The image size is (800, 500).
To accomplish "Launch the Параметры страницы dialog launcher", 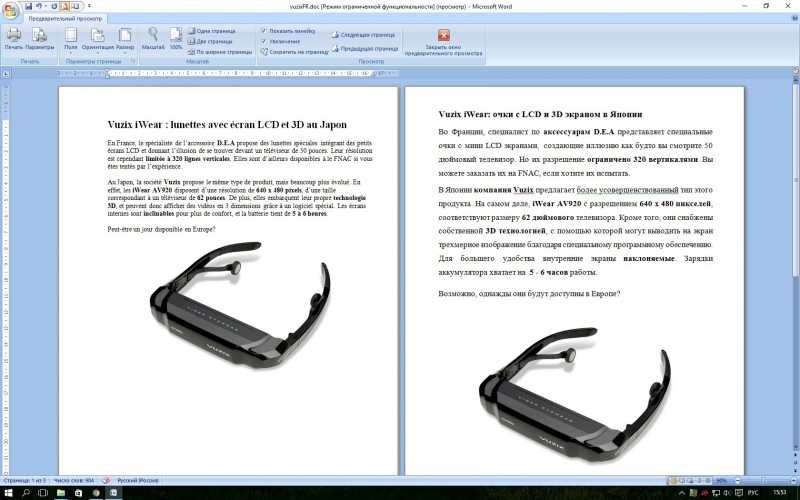I will (x=133, y=61).
